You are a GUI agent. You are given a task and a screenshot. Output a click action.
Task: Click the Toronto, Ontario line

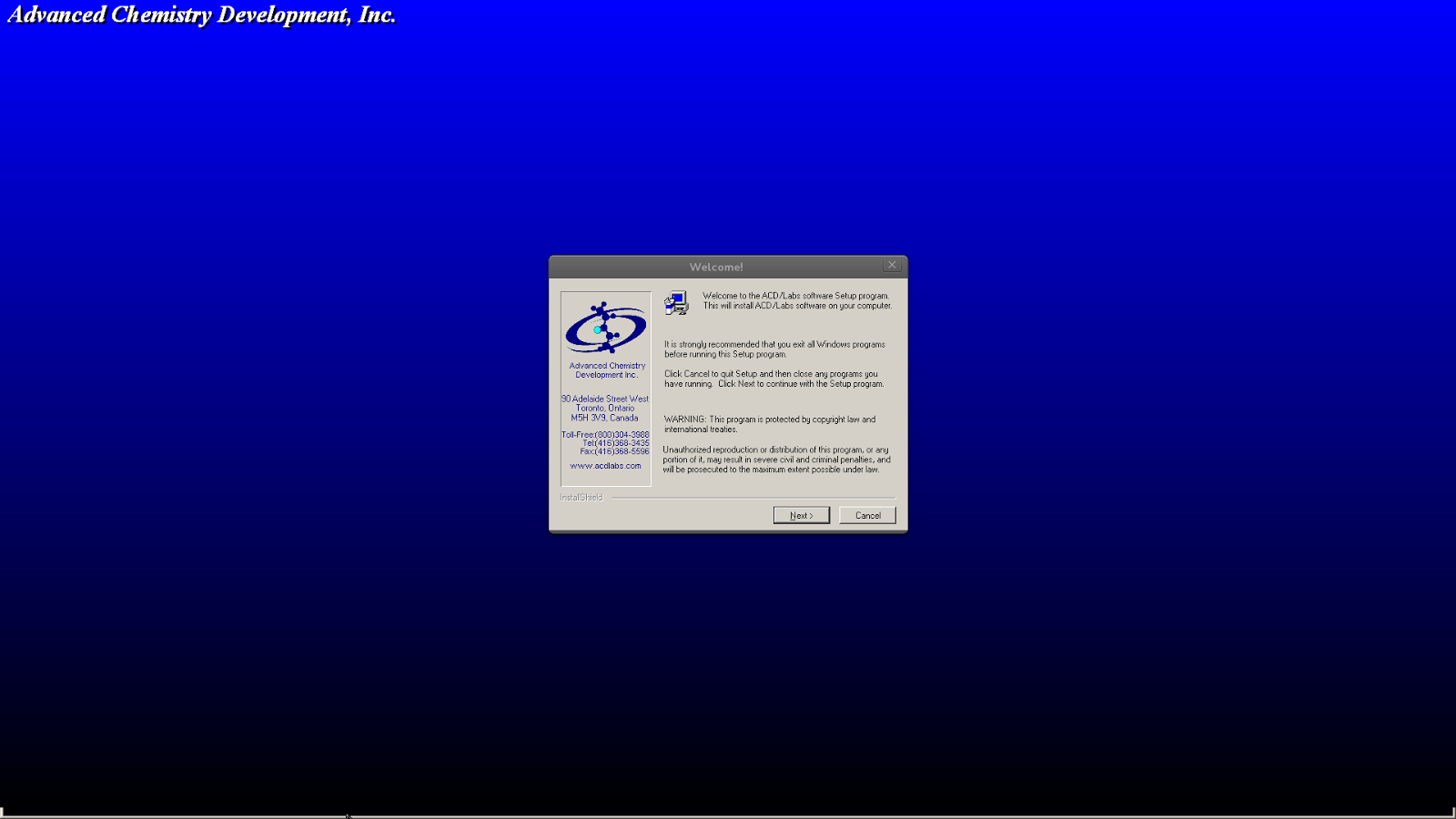tap(605, 409)
